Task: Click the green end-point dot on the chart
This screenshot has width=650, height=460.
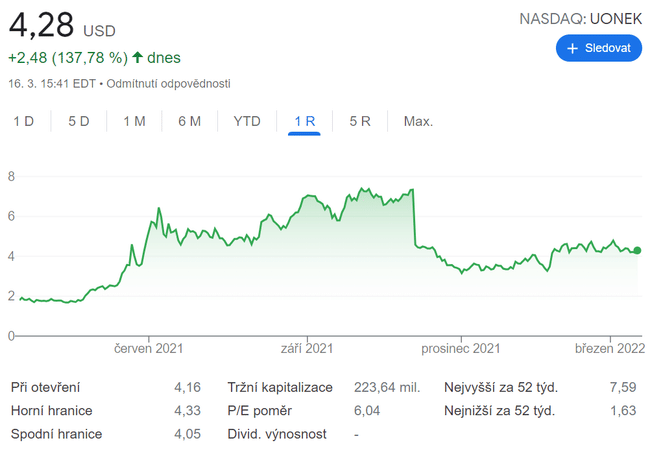Action: pos(638,250)
